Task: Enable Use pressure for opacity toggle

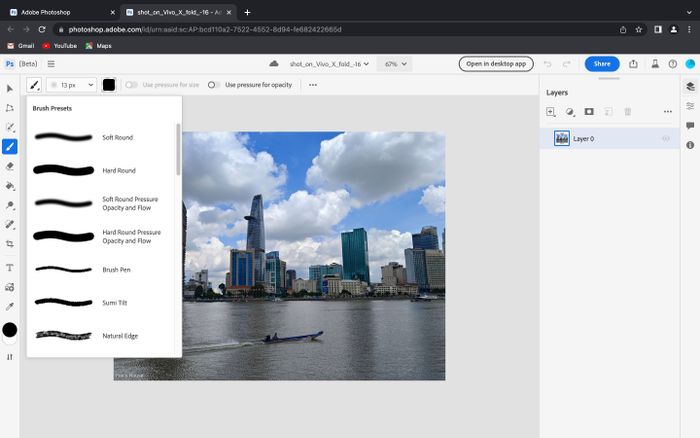Action: [x=214, y=85]
